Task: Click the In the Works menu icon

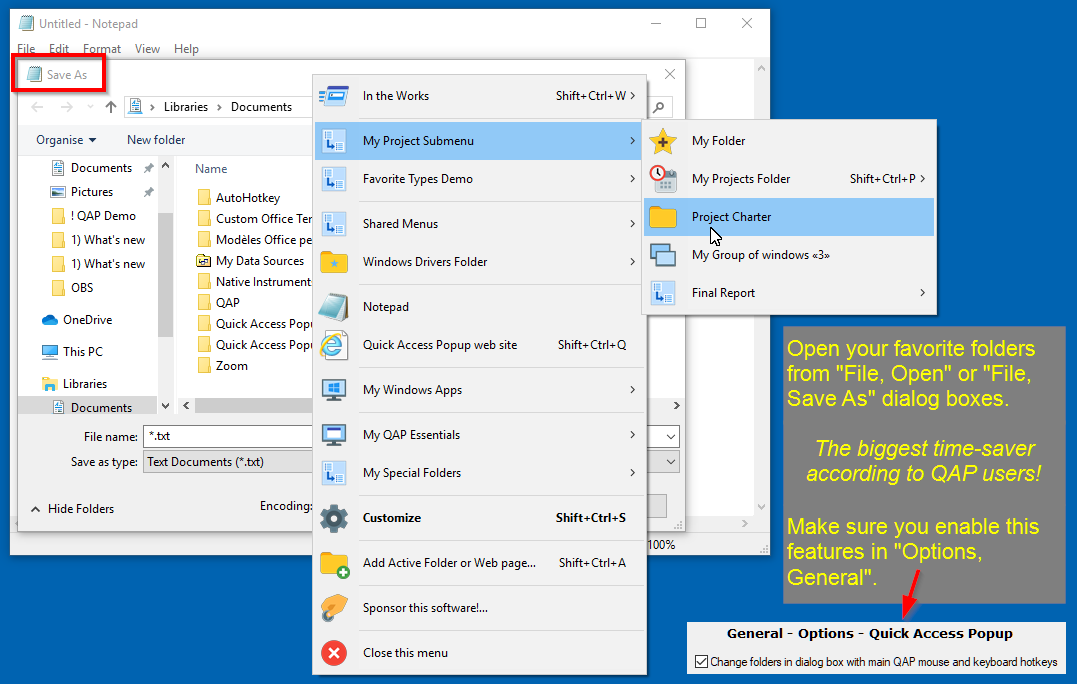Action: pos(334,96)
